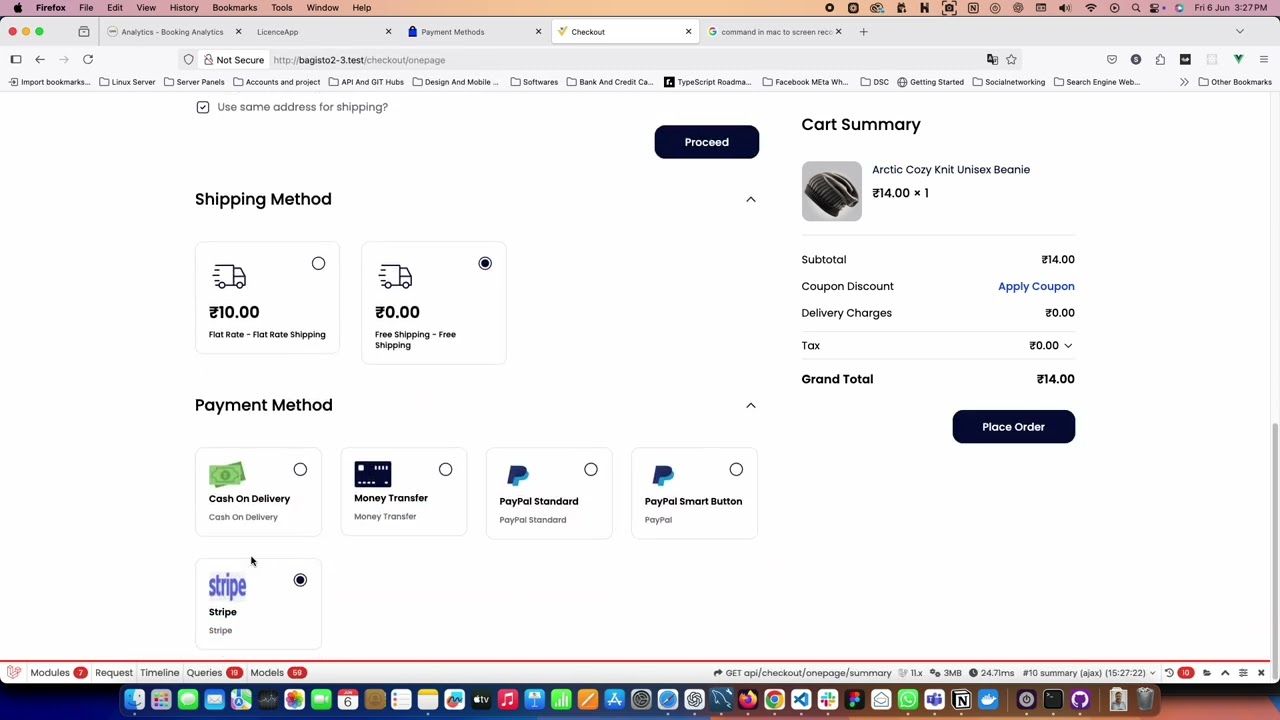Open the Models tab in debugbar
The image size is (1280, 720).
[277, 673]
